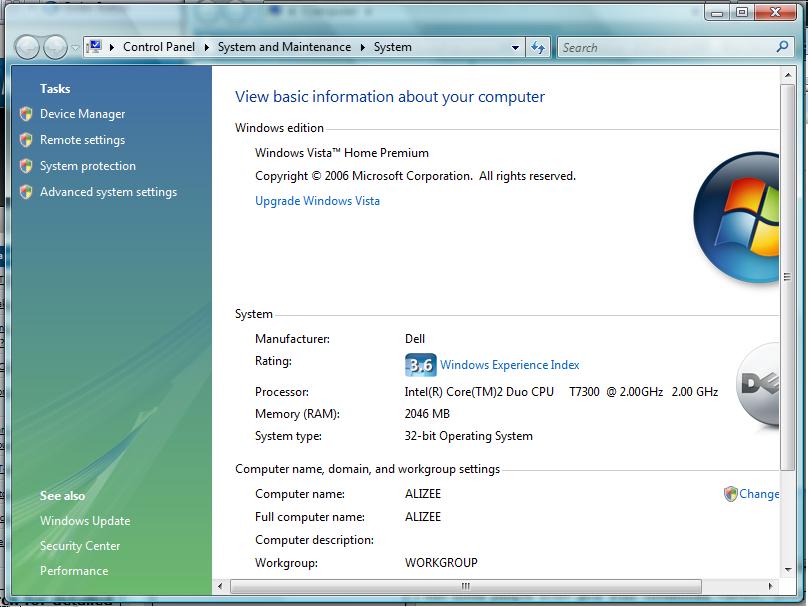Click the horizontal scrollbar left arrow
The image size is (808, 607).
point(221,586)
